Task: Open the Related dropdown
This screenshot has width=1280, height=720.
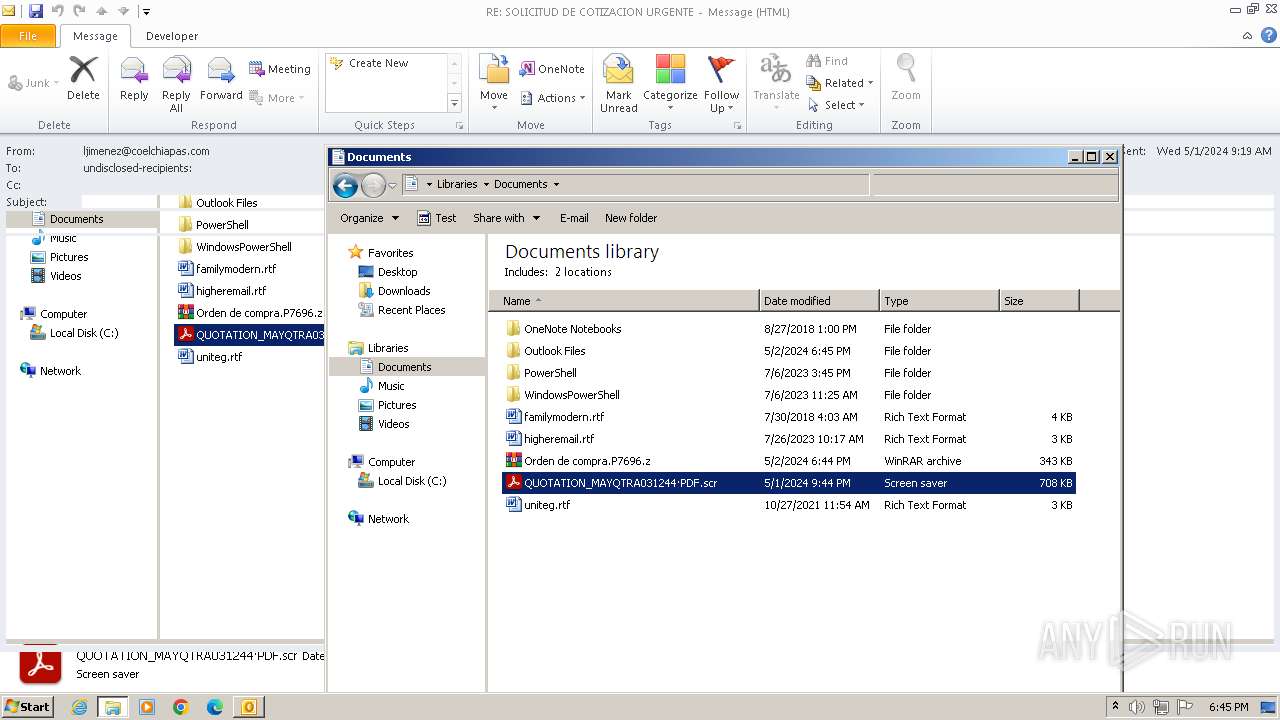Action: click(x=840, y=83)
